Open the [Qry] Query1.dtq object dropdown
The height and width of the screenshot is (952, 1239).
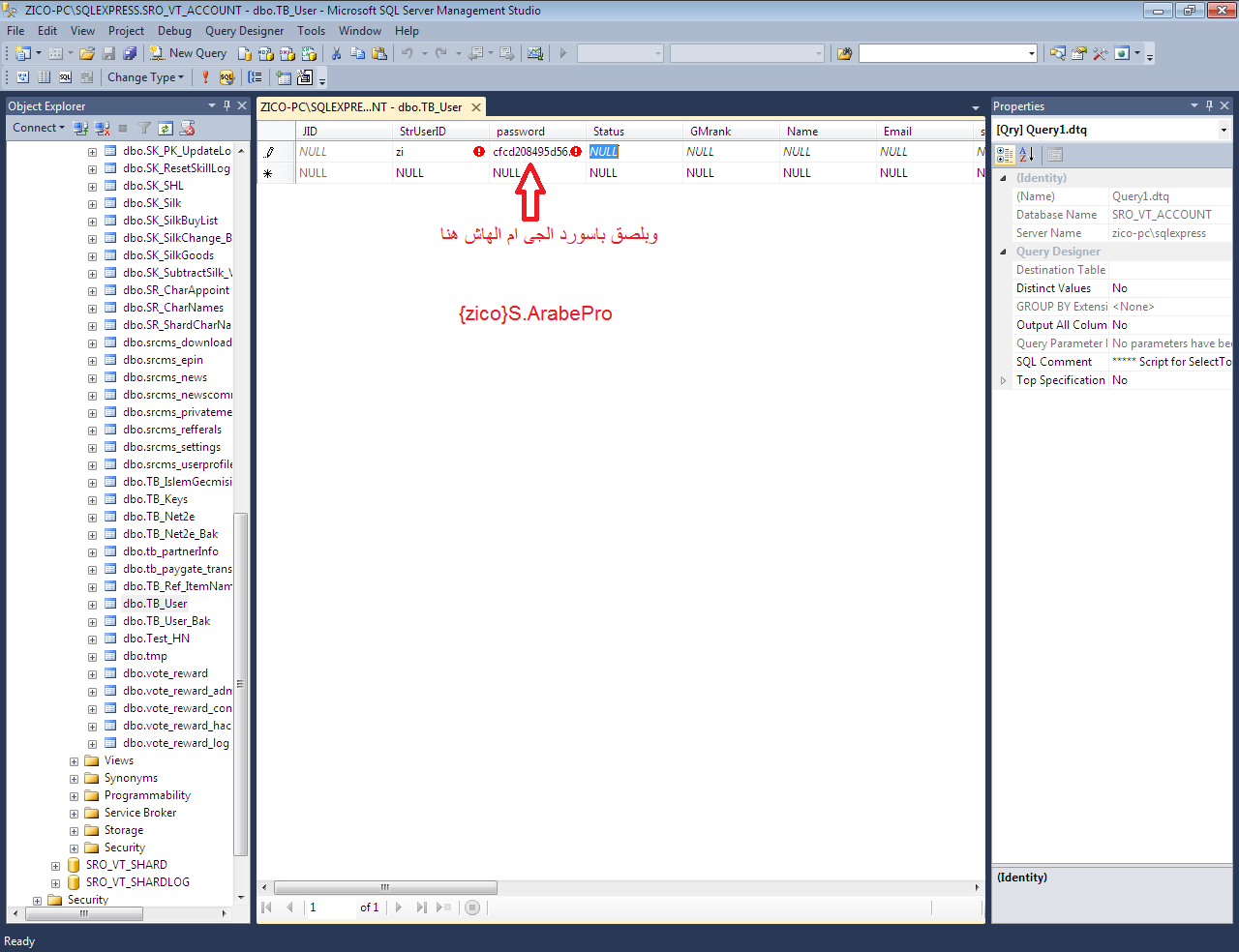(x=1224, y=130)
